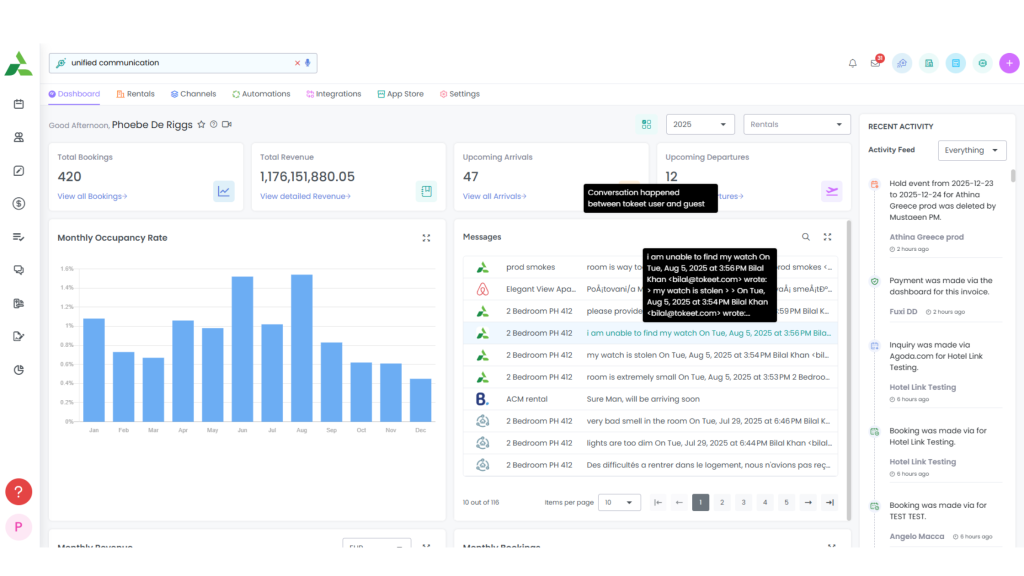Switch to the Dashboard tab
The image size is (1024, 576).
pos(74,94)
